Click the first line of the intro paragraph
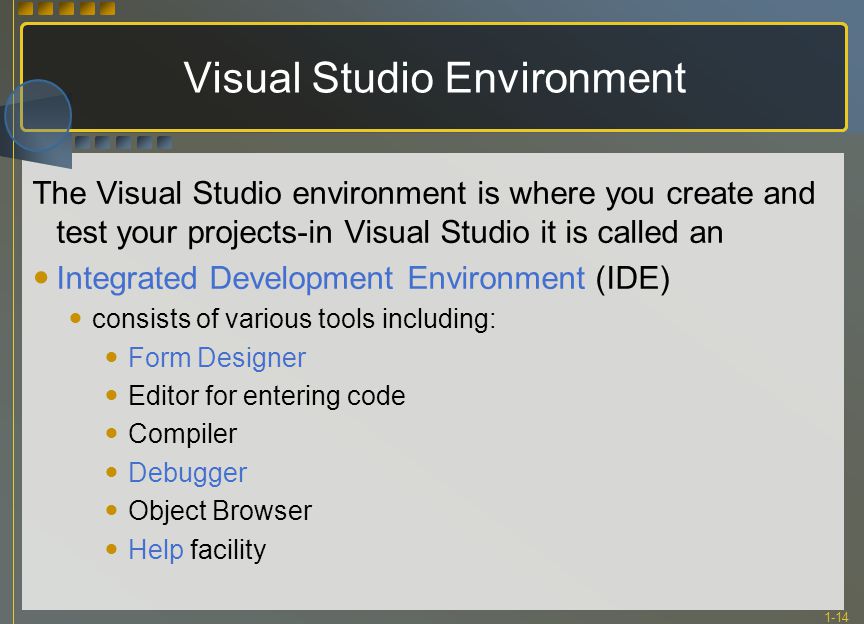The height and width of the screenshot is (624, 864). [424, 193]
